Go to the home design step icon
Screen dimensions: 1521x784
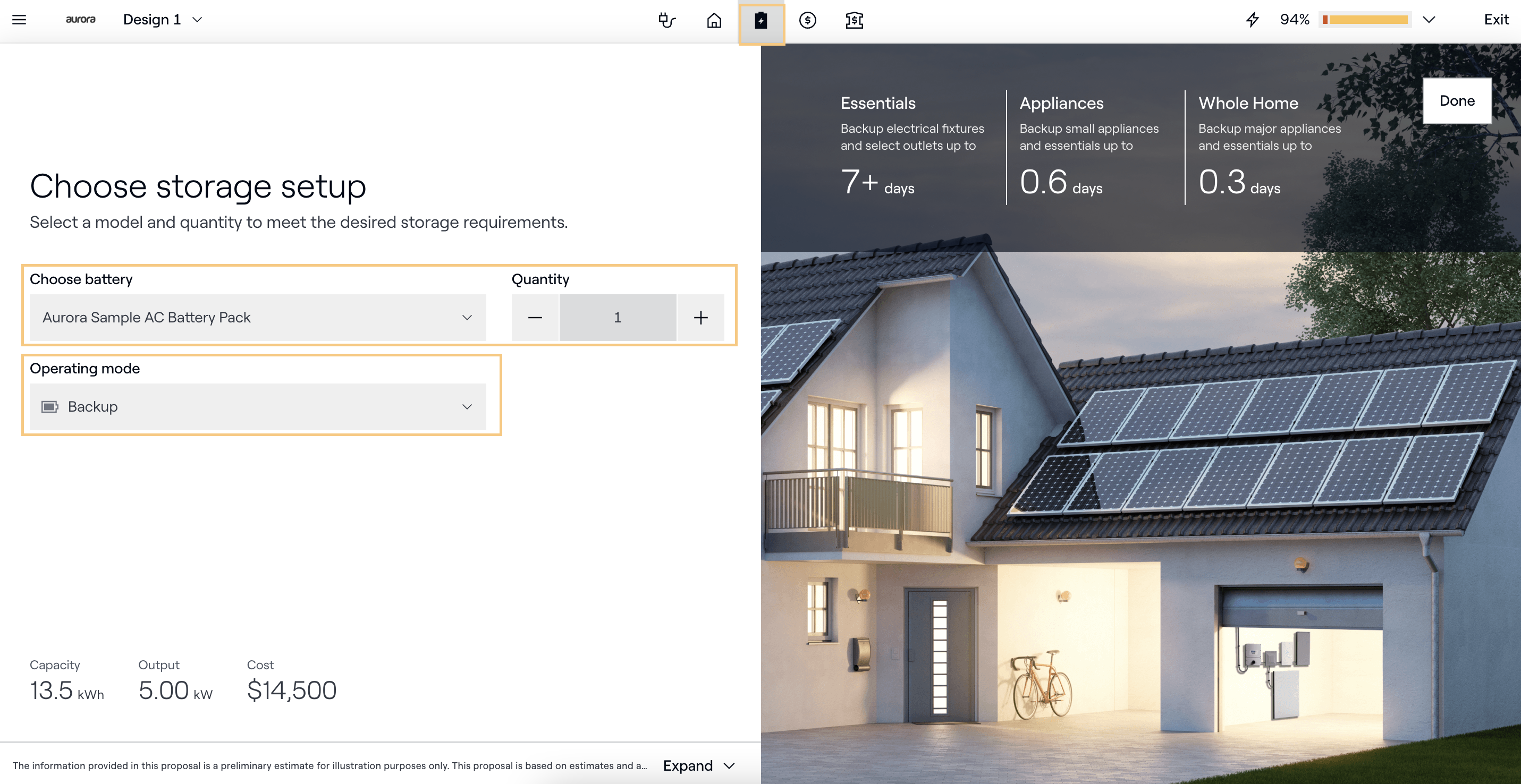point(714,20)
